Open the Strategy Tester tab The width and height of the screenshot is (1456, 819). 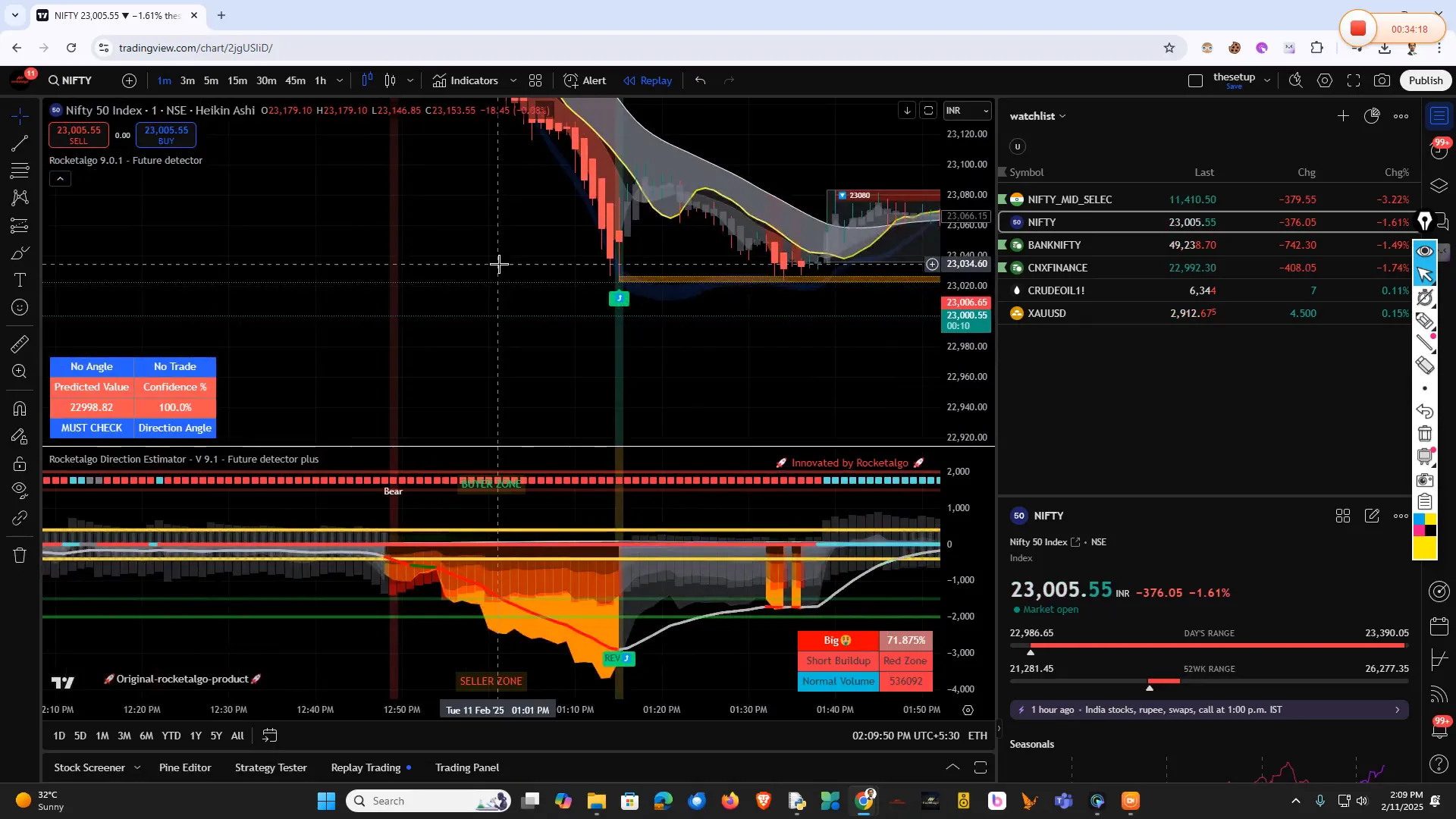coord(271,767)
